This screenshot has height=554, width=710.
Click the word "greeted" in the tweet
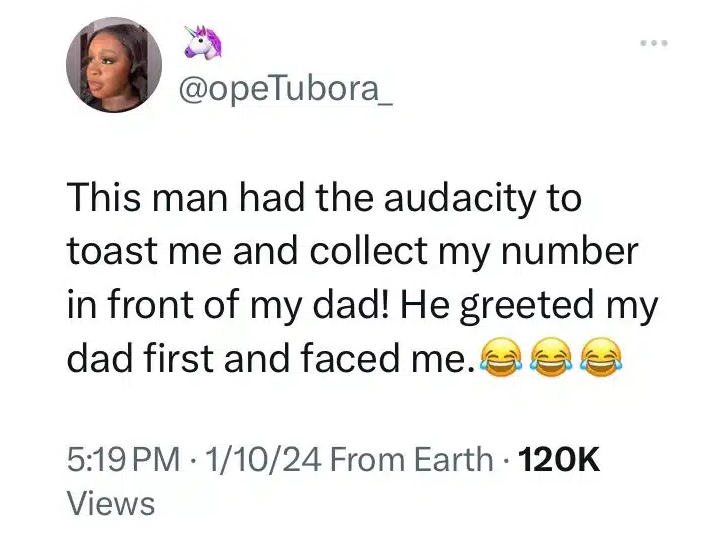pos(524,305)
